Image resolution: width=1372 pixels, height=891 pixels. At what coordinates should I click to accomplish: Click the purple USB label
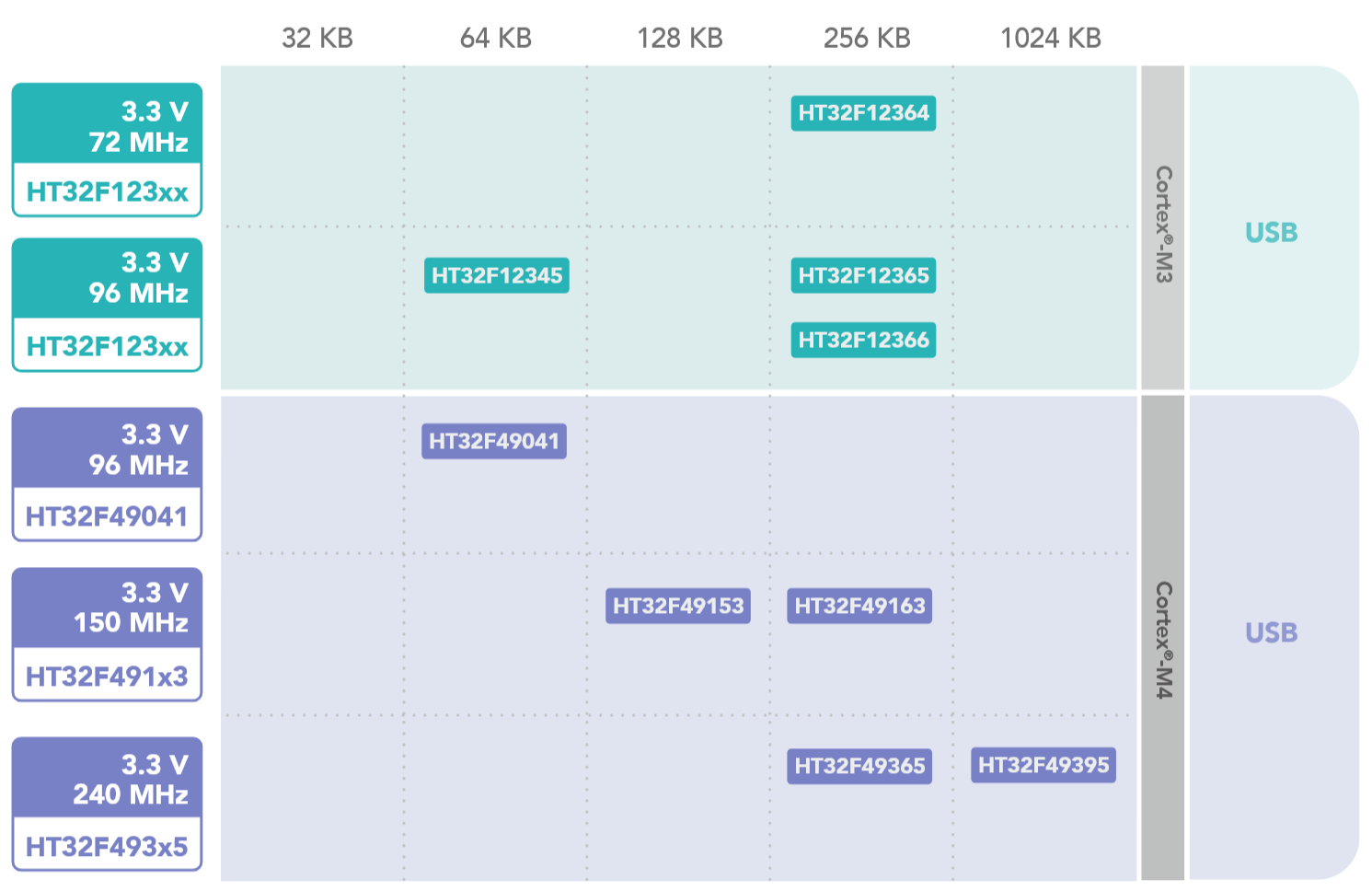1271,632
